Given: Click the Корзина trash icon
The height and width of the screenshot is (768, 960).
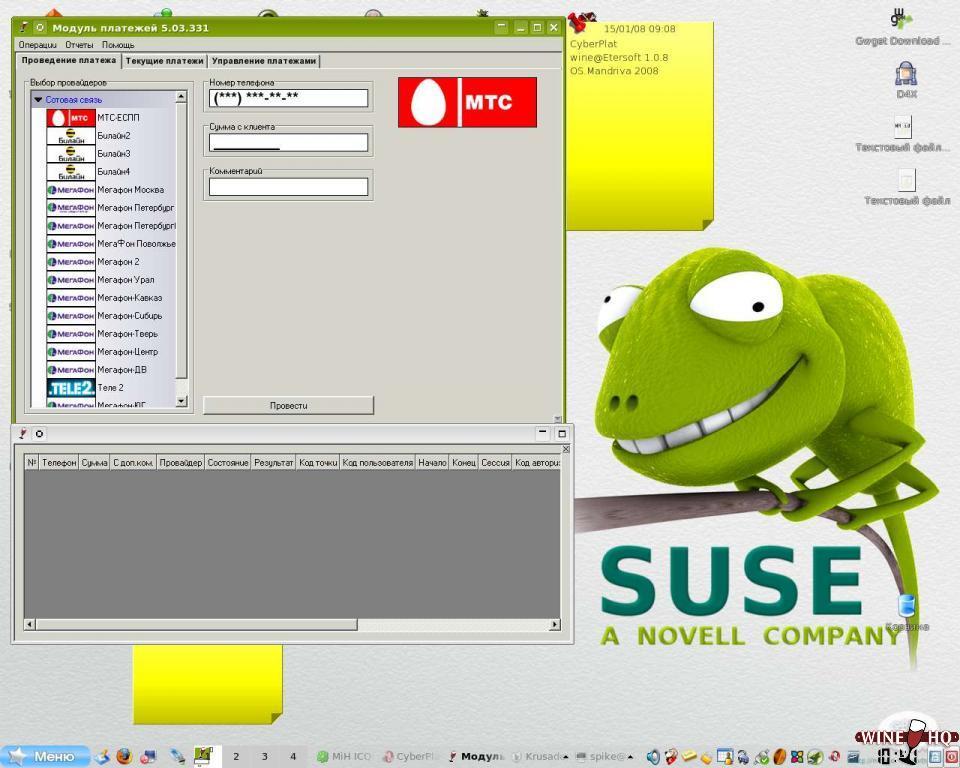Looking at the screenshot, I should click(x=906, y=607).
